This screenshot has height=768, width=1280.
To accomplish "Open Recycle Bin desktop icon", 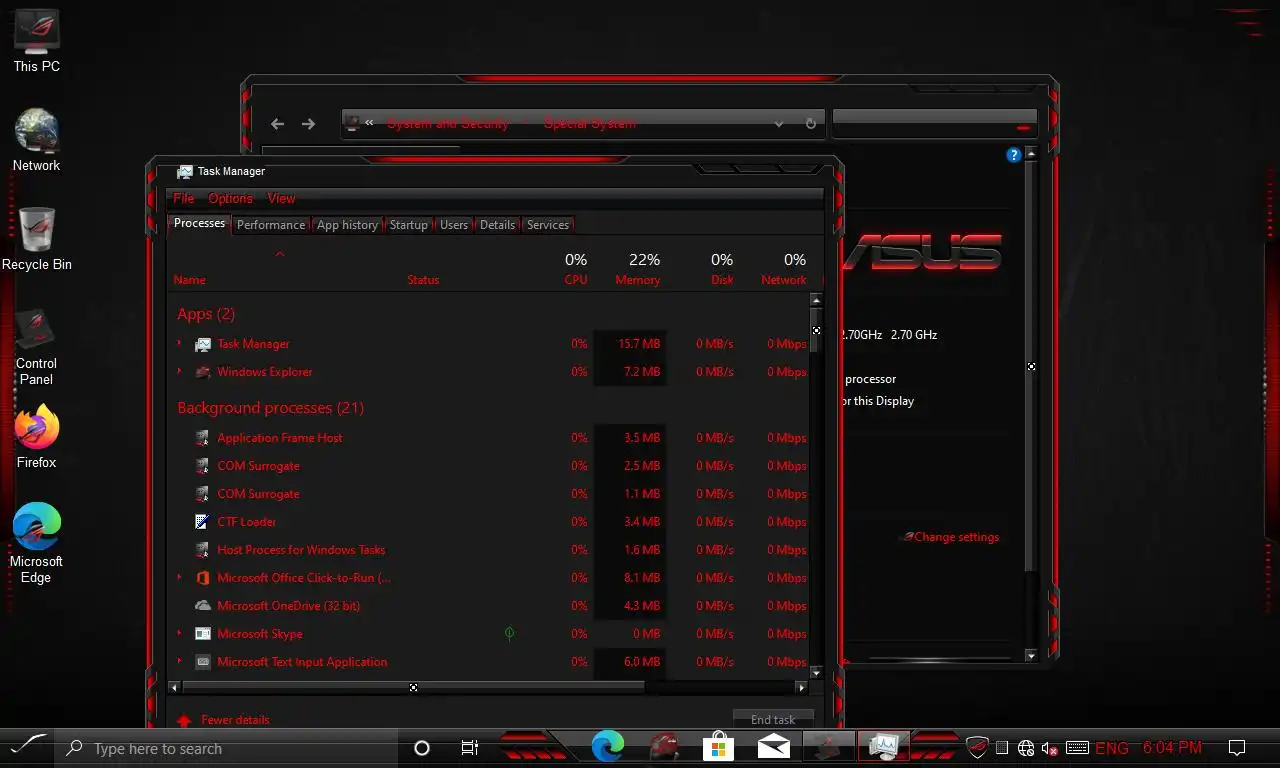I will tap(36, 239).
